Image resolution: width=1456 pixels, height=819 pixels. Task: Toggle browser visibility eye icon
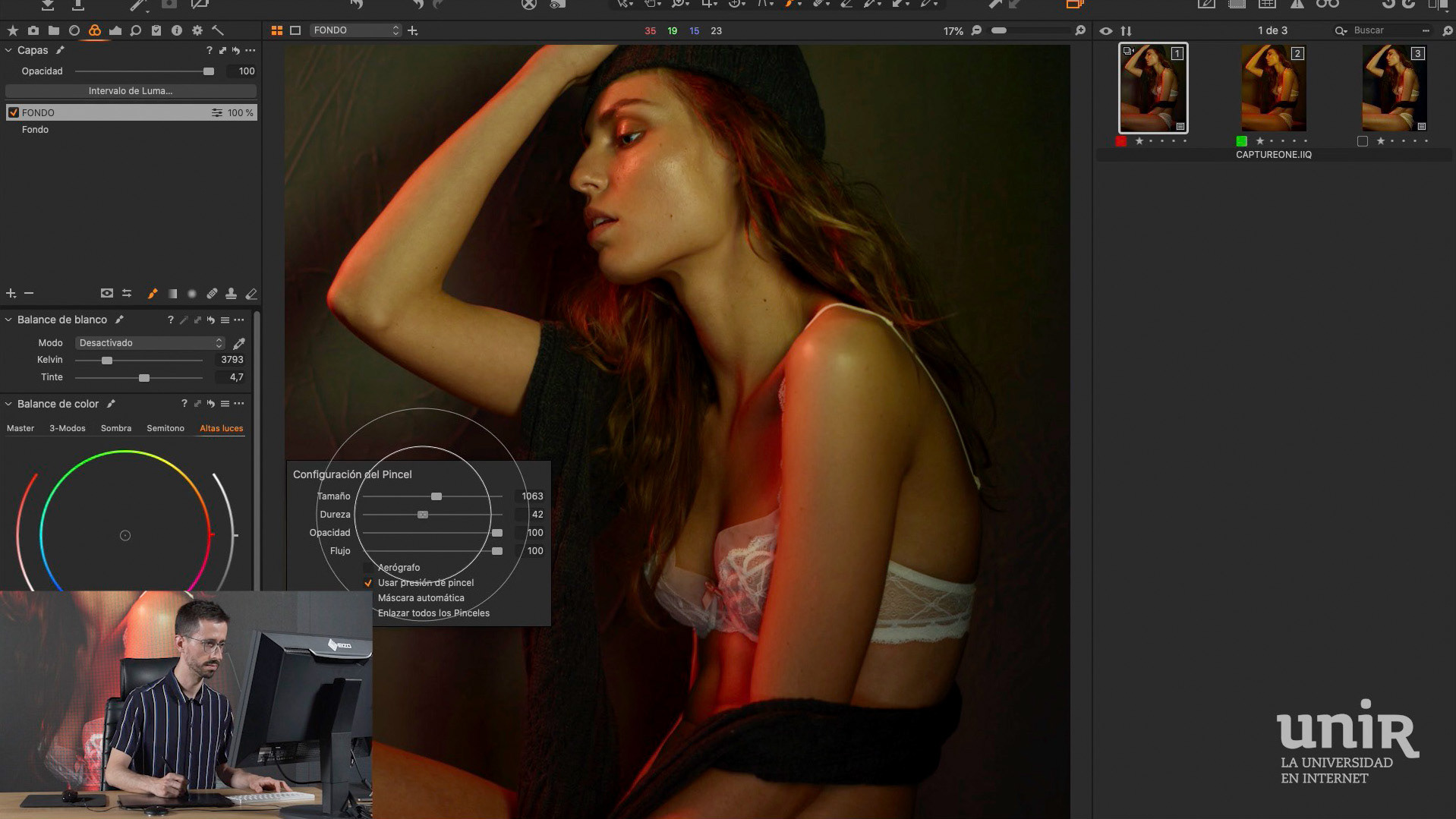coord(1106,31)
